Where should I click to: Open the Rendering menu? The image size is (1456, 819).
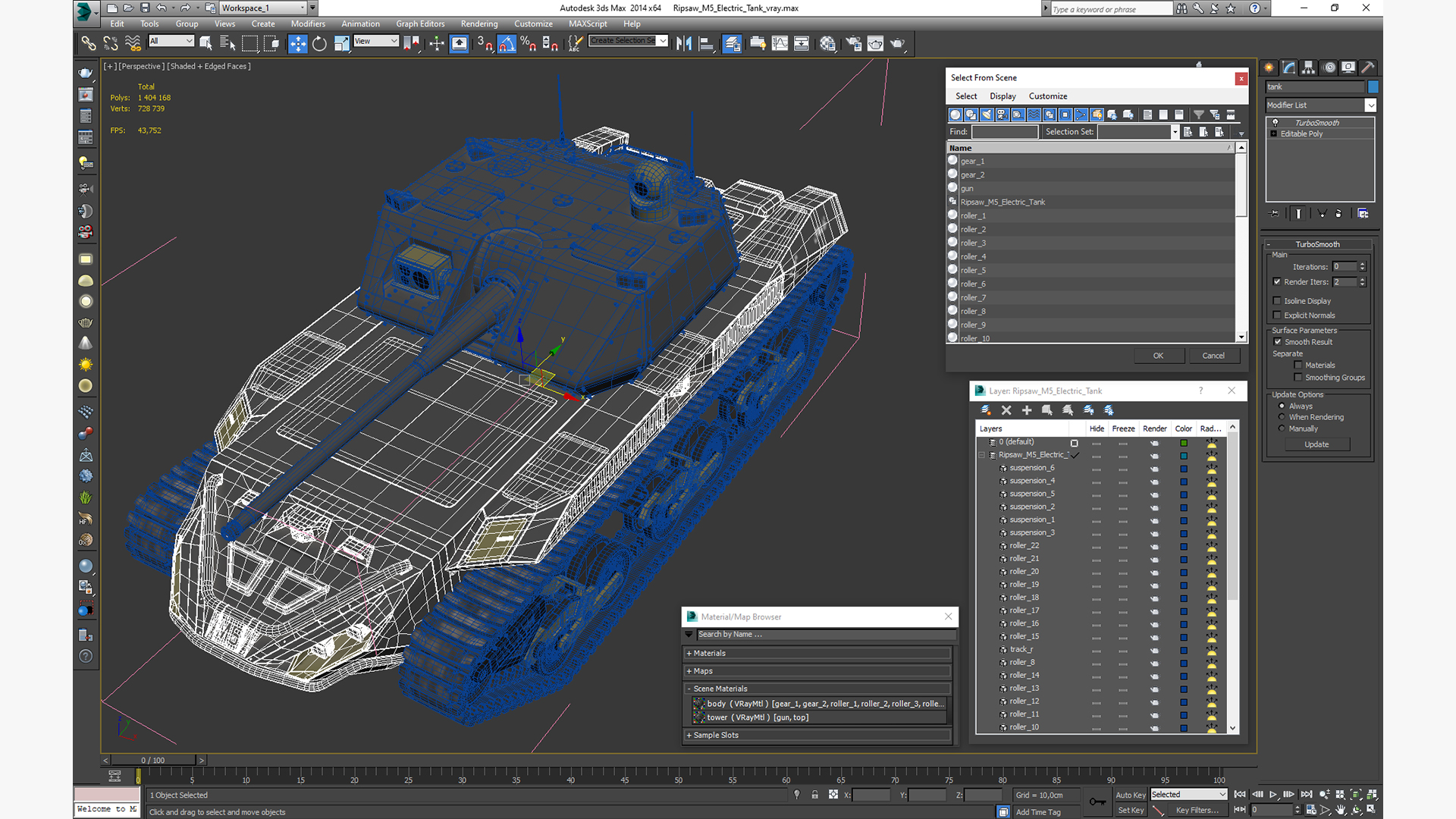click(479, 24)
